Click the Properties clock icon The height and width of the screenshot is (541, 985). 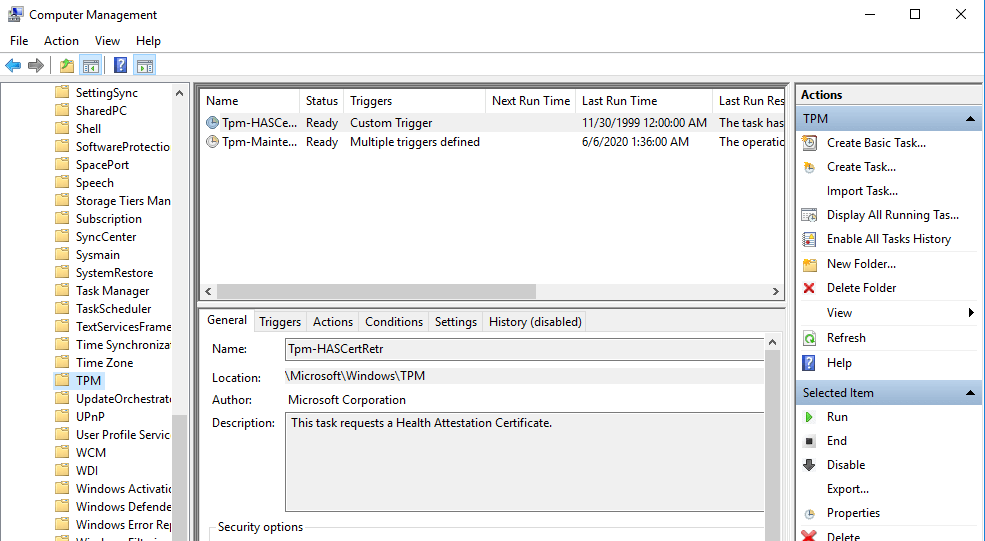point(810,513)
